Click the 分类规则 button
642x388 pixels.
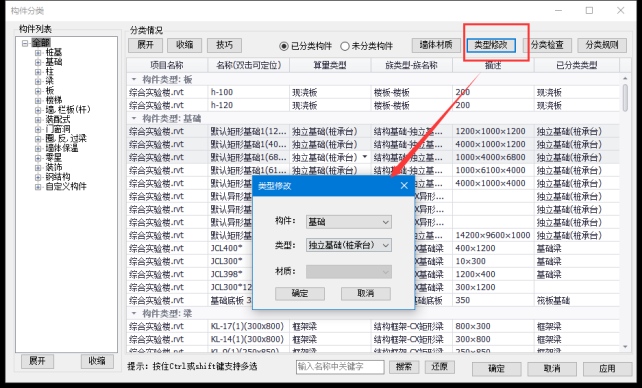pos(602,45)
